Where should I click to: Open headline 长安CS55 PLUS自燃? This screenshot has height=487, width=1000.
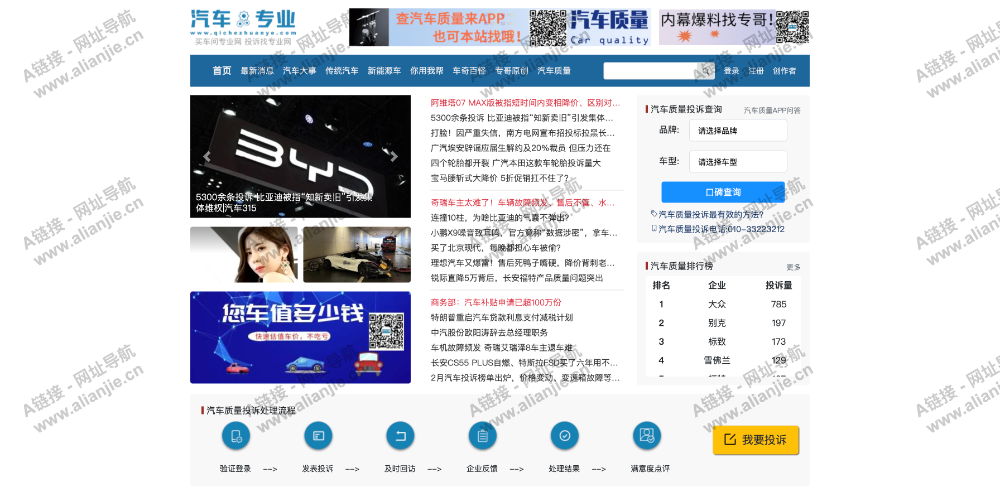coord(524,363)
